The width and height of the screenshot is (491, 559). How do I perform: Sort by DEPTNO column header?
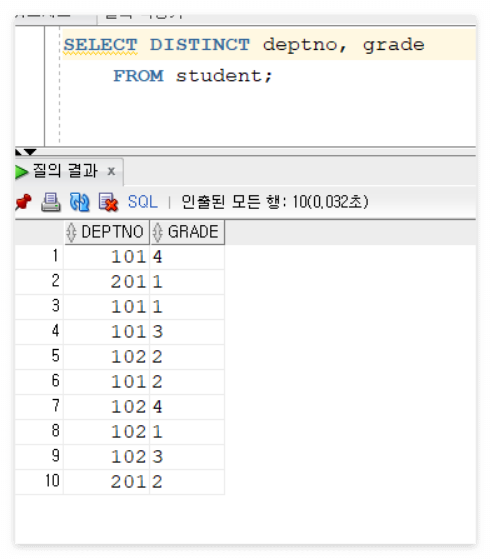(107, 232)
